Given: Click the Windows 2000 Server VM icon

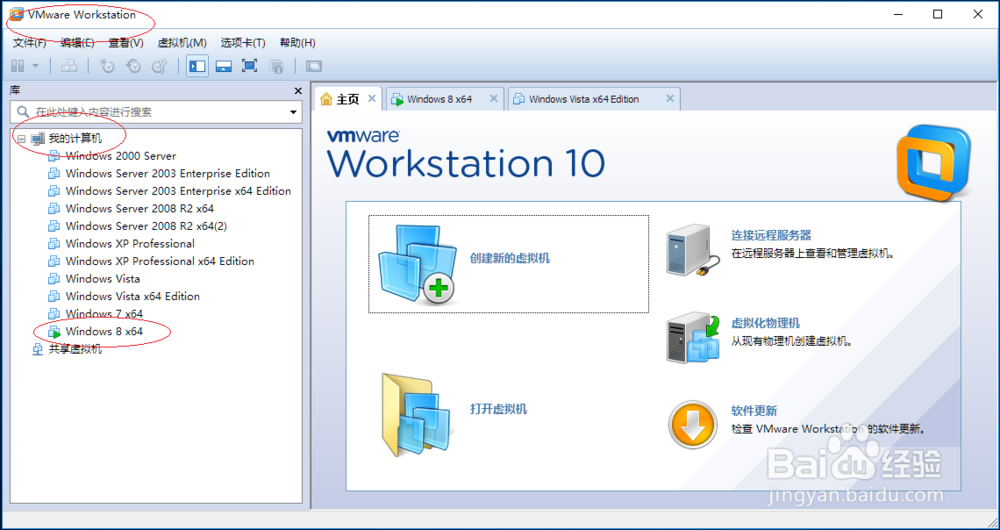Looking at the screenshot, I should click(x=55, y=156).
